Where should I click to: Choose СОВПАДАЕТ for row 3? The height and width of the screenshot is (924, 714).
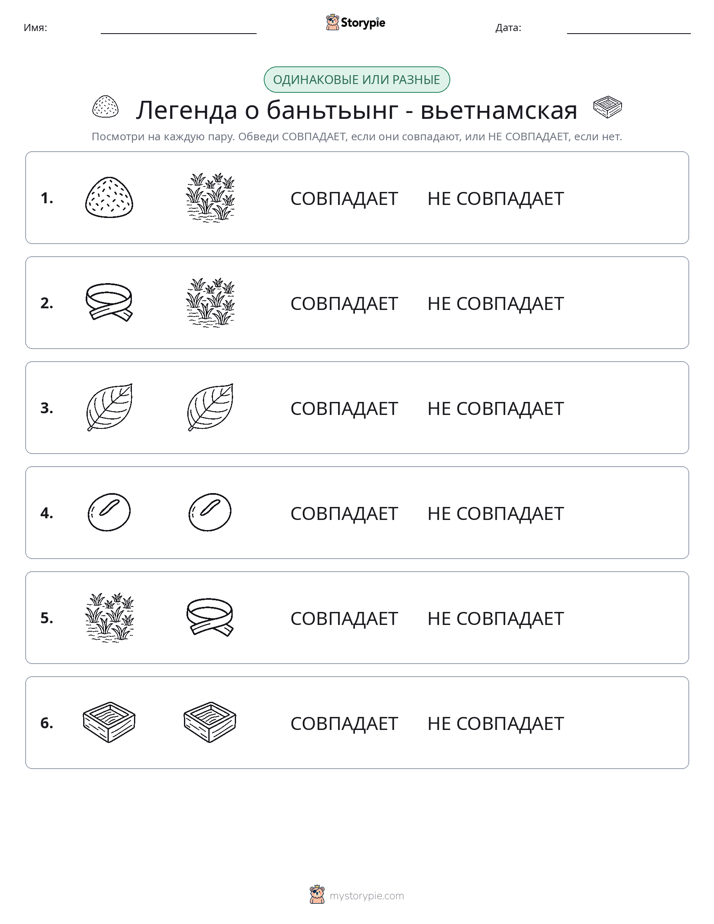pos(344,408)
